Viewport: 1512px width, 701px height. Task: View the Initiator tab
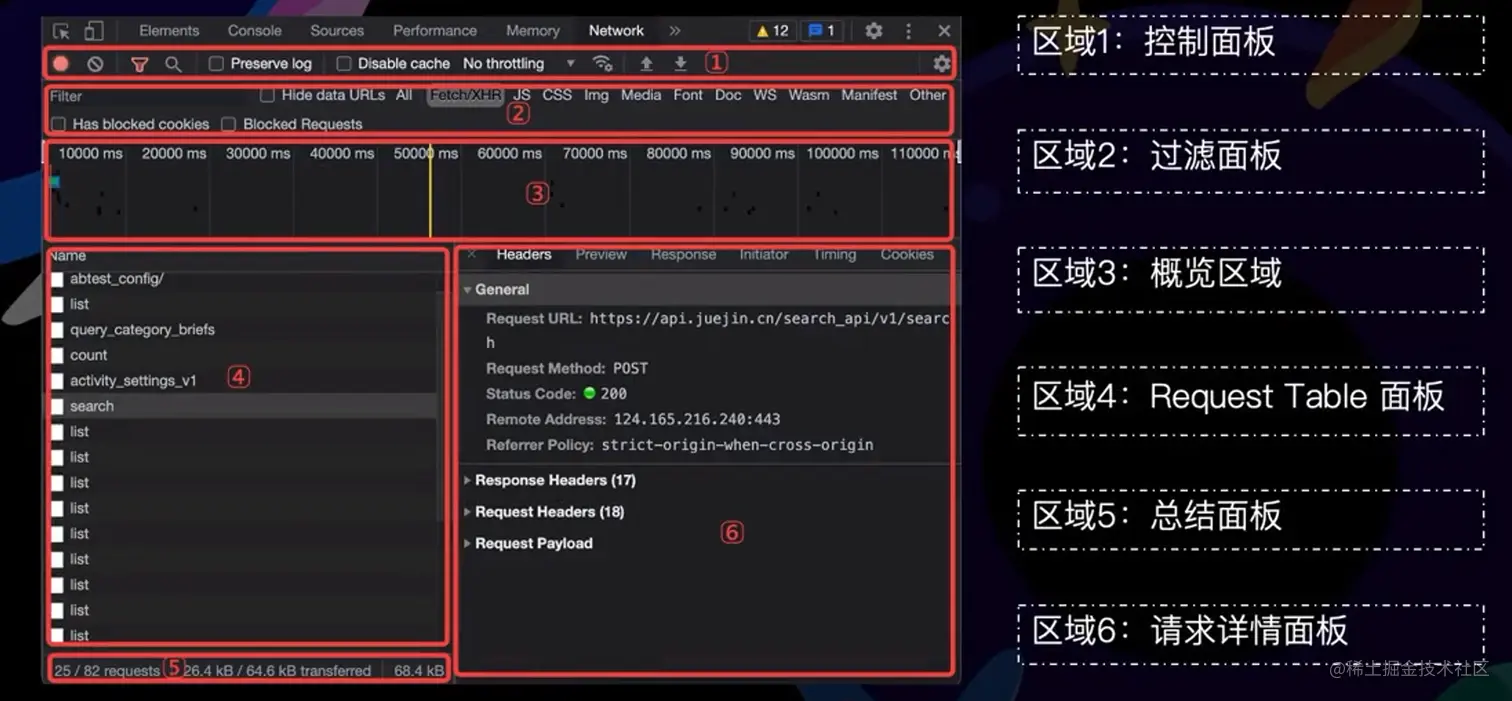[x=764, y=254]
